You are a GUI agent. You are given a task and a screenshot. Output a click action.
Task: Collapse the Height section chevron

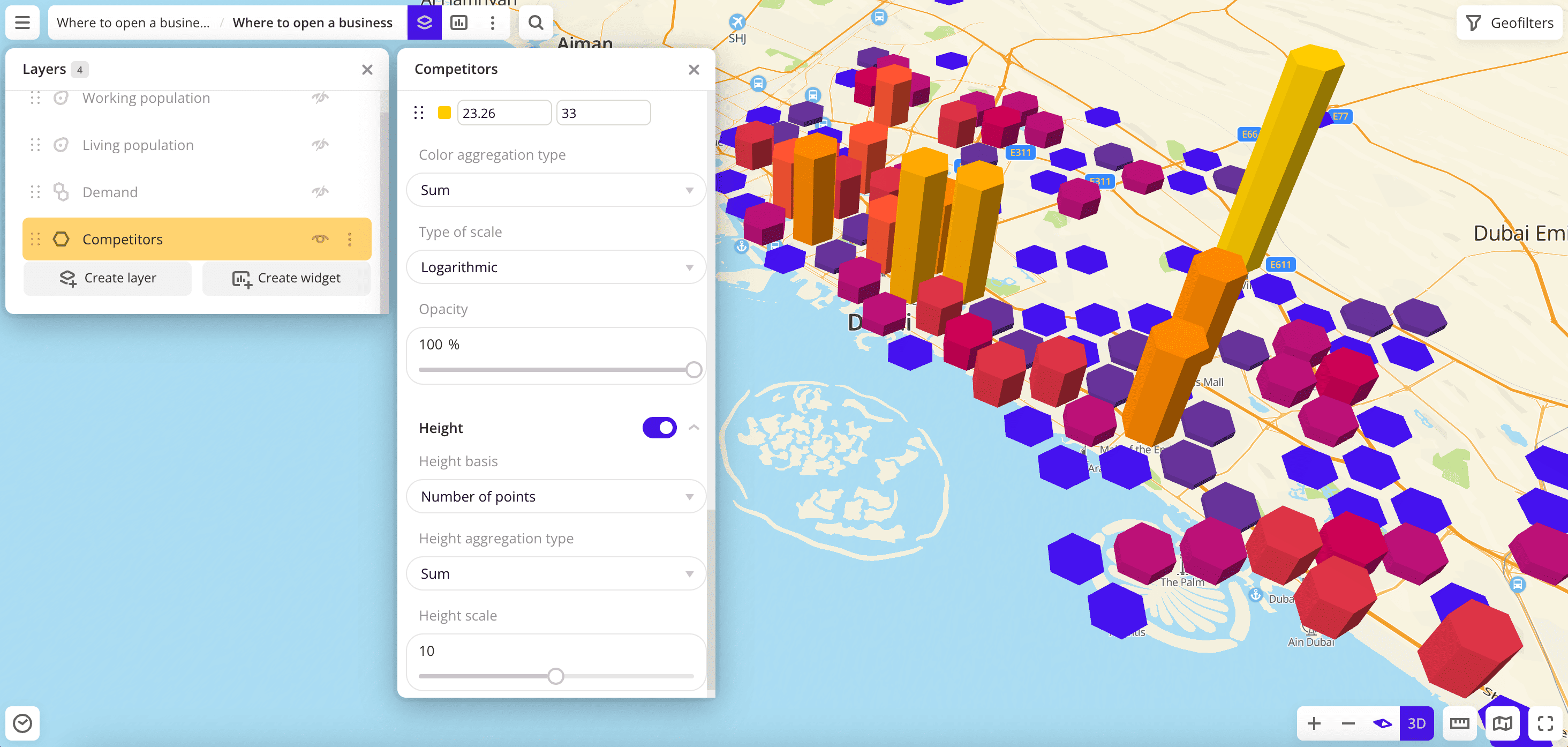coord(694,428)
